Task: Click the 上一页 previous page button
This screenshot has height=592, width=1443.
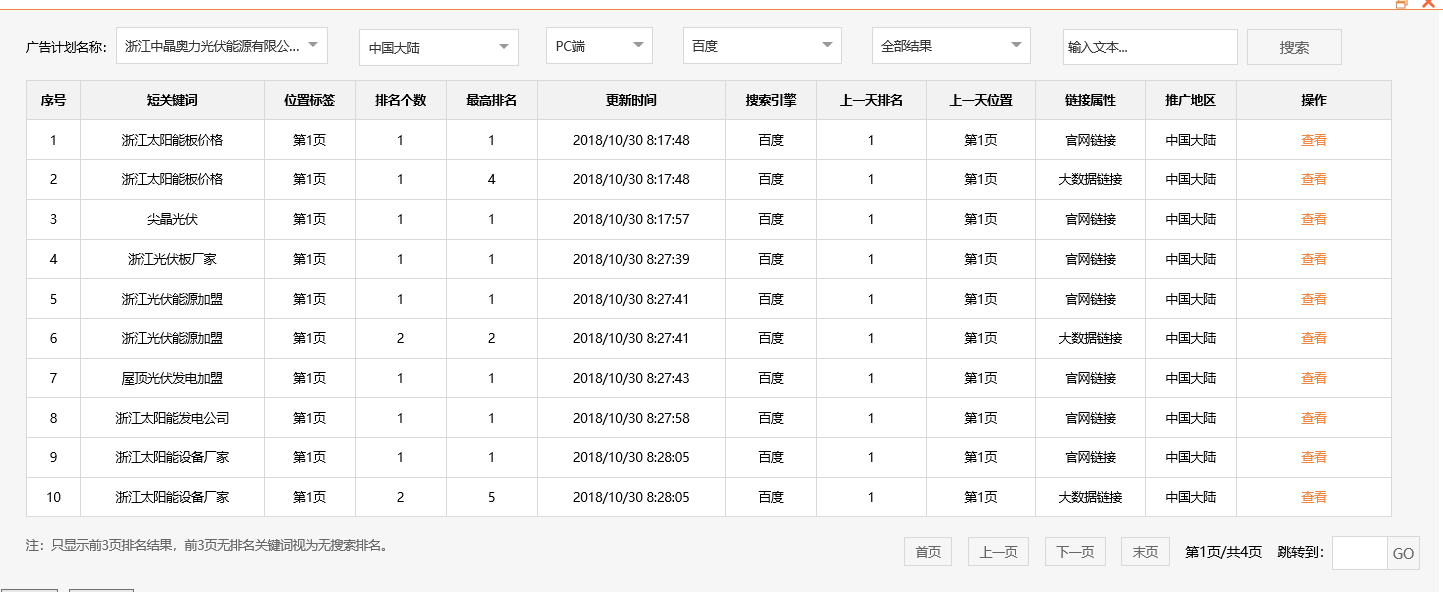Action: coord(997,551)
